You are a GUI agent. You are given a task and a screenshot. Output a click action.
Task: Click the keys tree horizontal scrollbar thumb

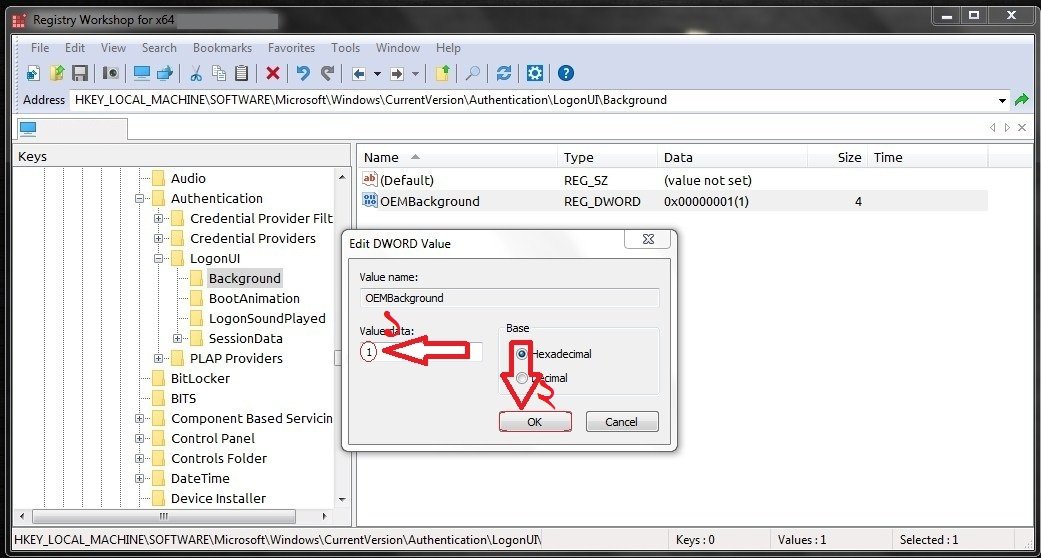(163, 516)
